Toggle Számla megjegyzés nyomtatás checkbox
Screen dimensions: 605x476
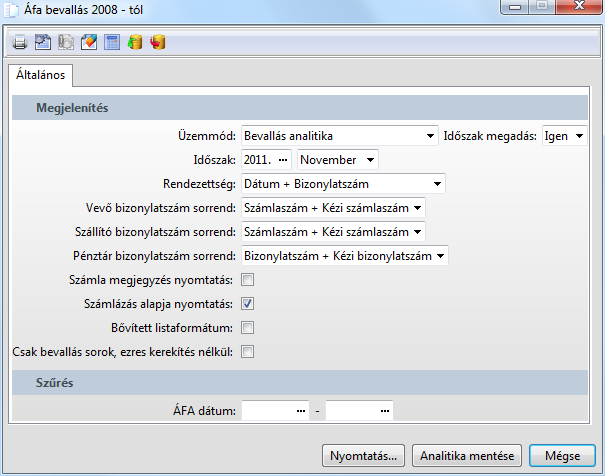point(247,280)
